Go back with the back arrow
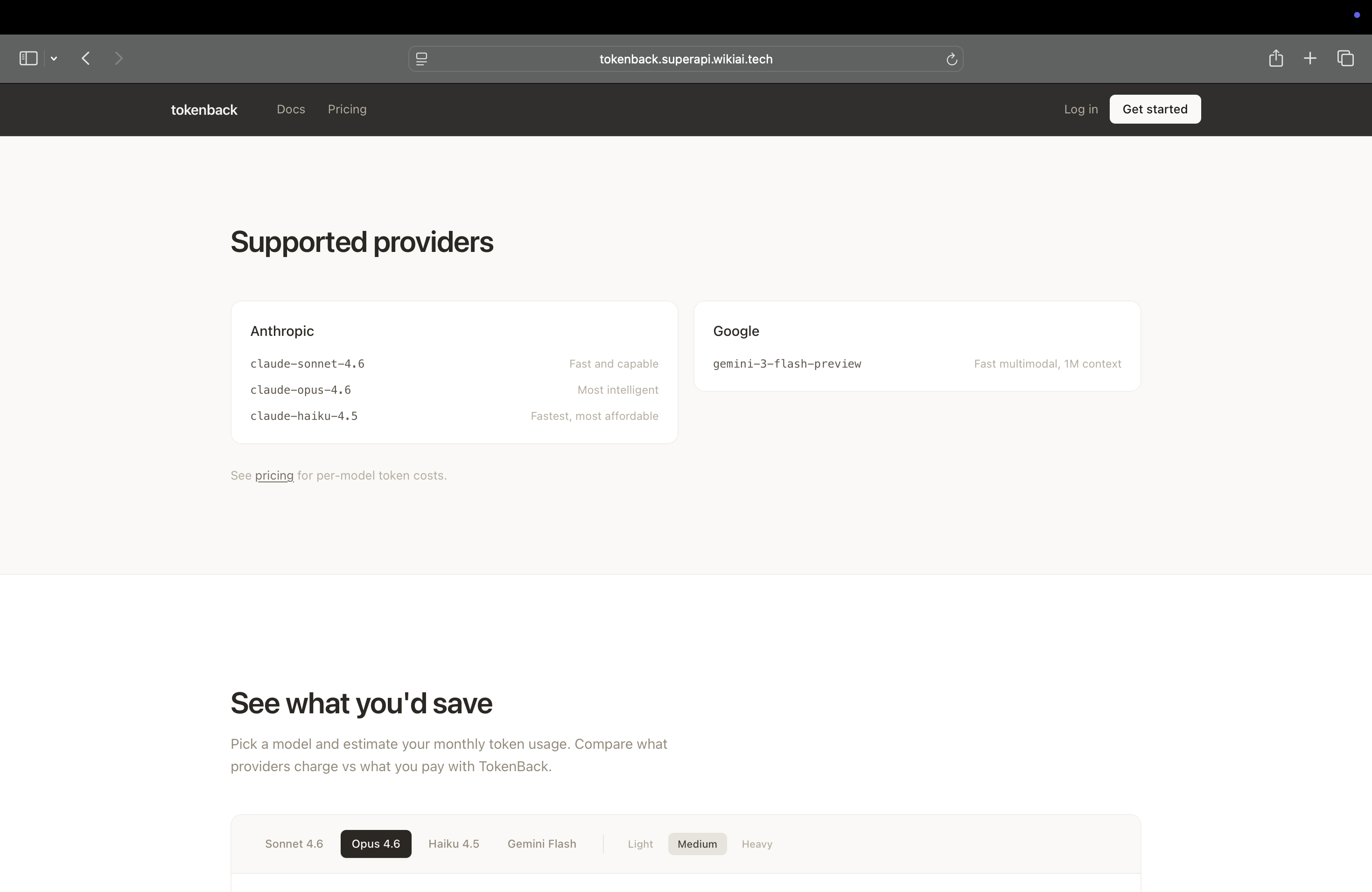The image size is (1372, 892). [86, 58]
